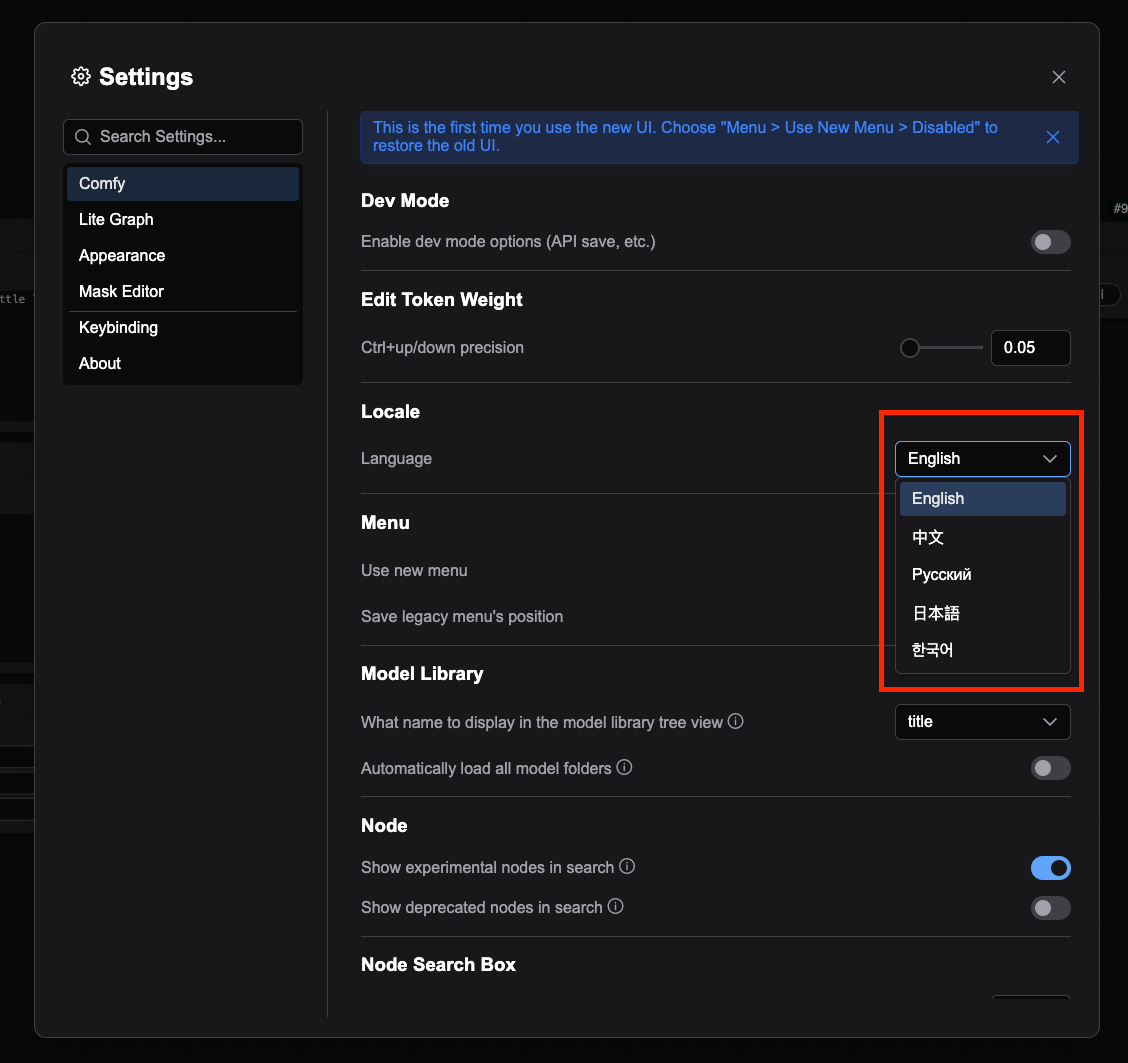Disable show experimental nodes in search
This screenshot has height=1063, width=1128.
click(1051, 868)
